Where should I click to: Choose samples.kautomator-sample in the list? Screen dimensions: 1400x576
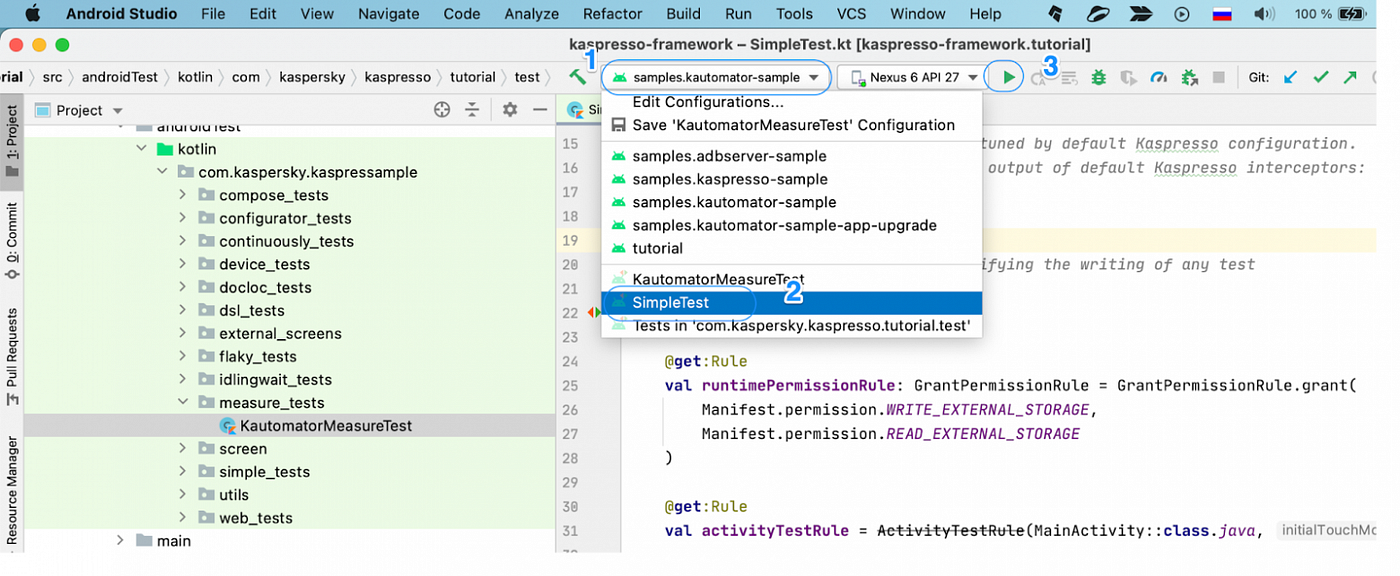791,202
